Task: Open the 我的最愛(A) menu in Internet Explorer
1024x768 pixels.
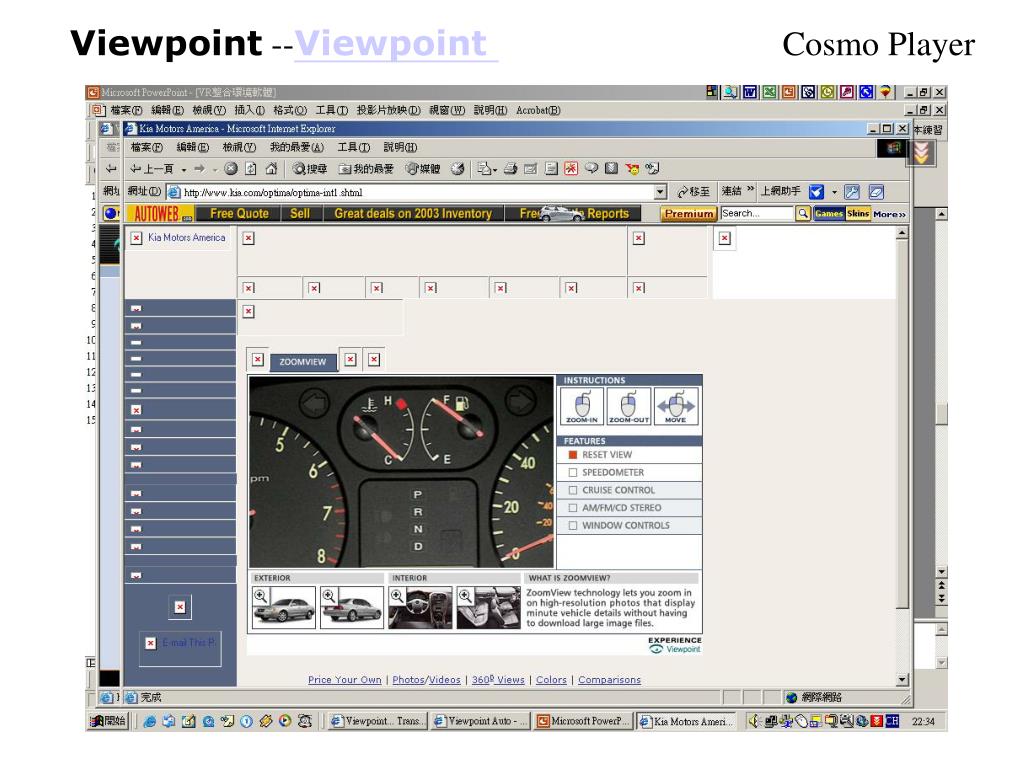Action: point(296,148)
